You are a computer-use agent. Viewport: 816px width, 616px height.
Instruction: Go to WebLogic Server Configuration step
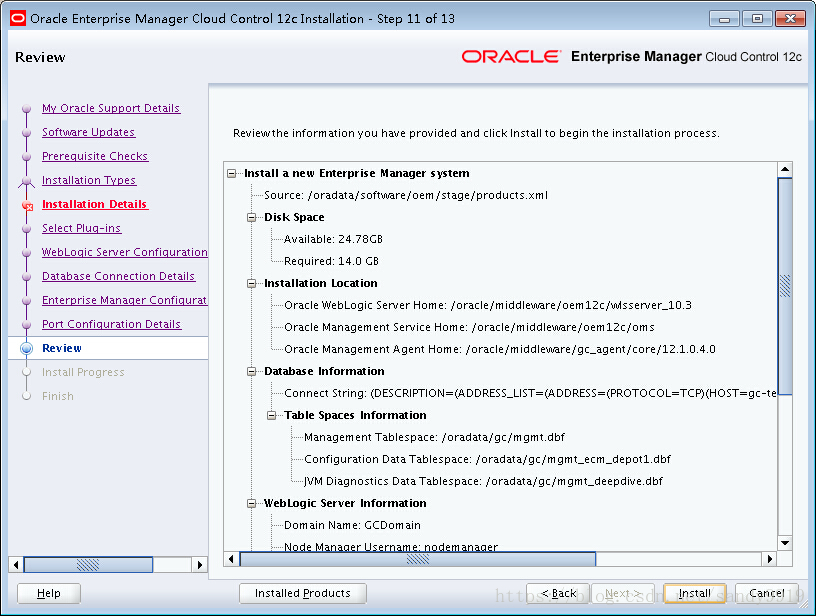tap(124, 252)
